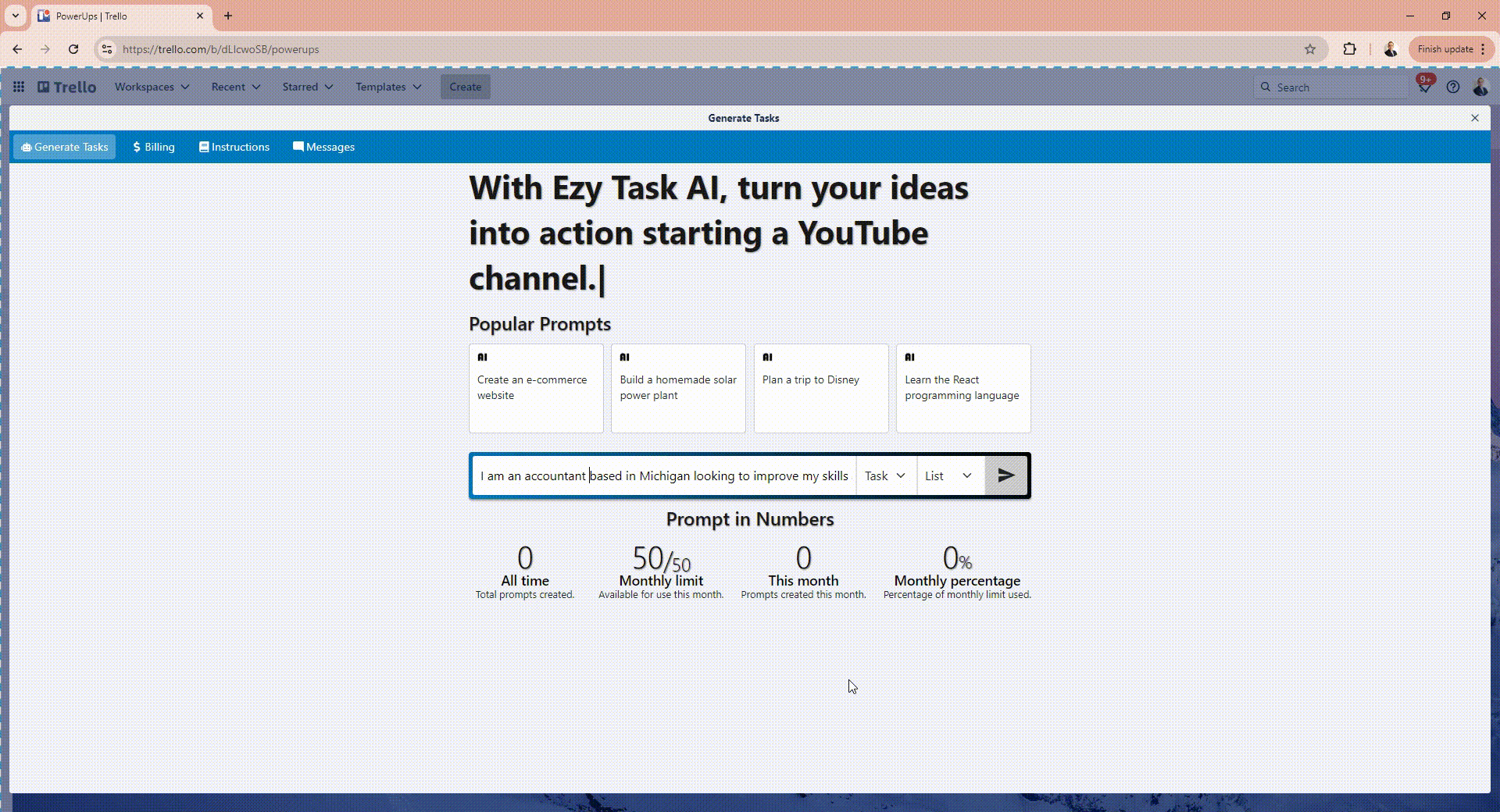Open the List output dropdown

[950, 475]
